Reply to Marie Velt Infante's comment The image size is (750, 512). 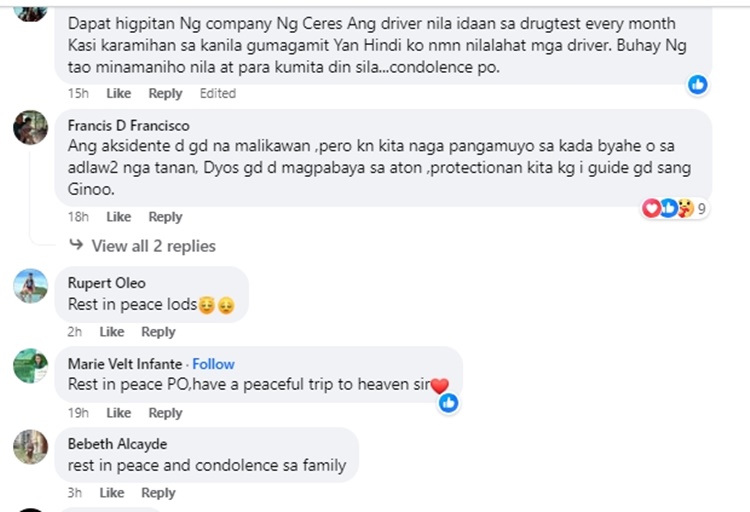pyautogui.click(x=165, y=412)
